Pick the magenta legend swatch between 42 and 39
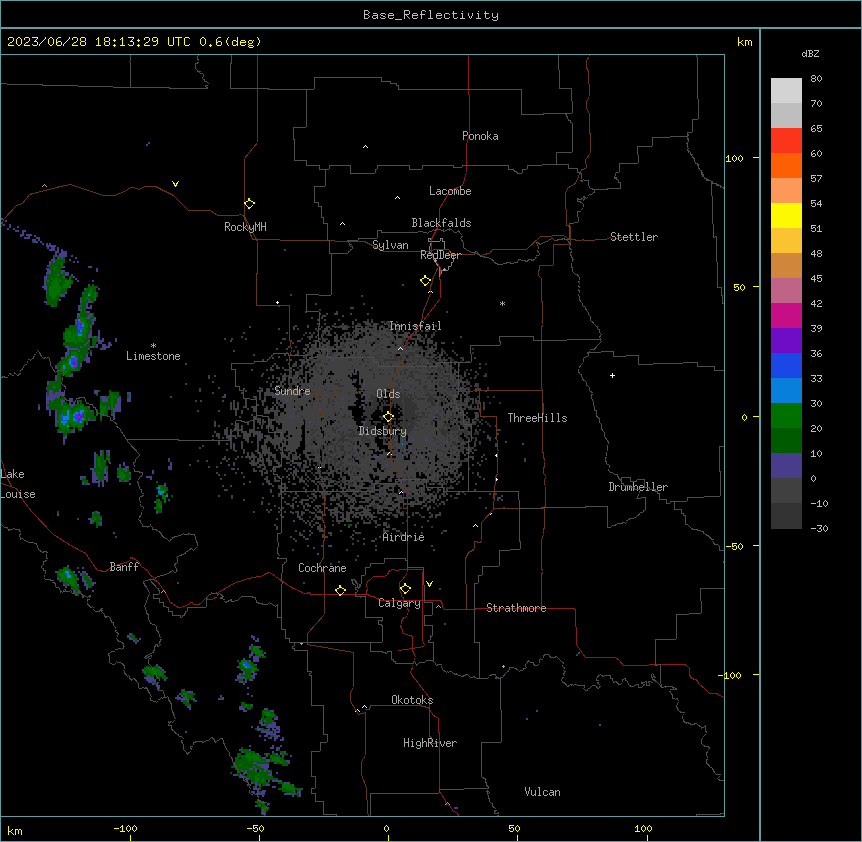Screen dimensions: 862x842 pos(786,315)
